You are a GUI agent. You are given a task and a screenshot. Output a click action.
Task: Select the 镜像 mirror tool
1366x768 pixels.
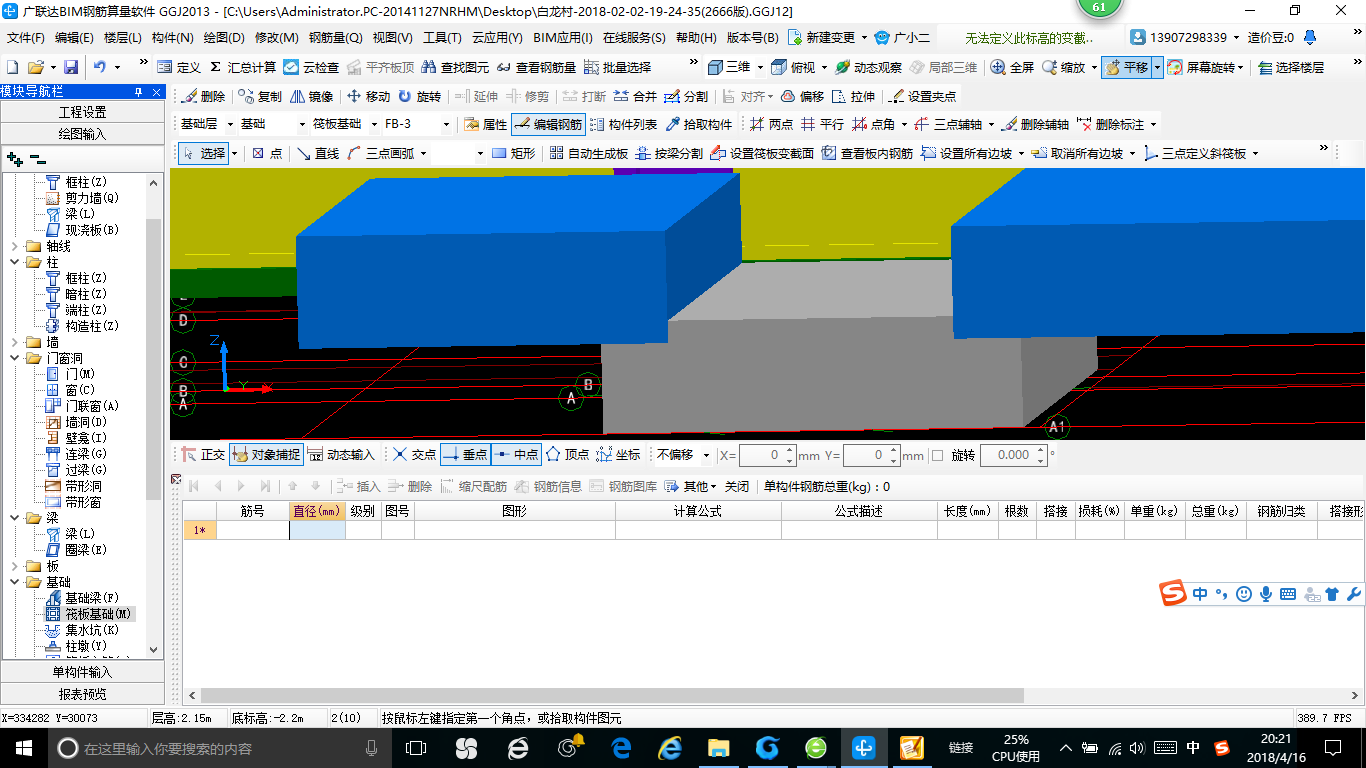coord(311,97)
